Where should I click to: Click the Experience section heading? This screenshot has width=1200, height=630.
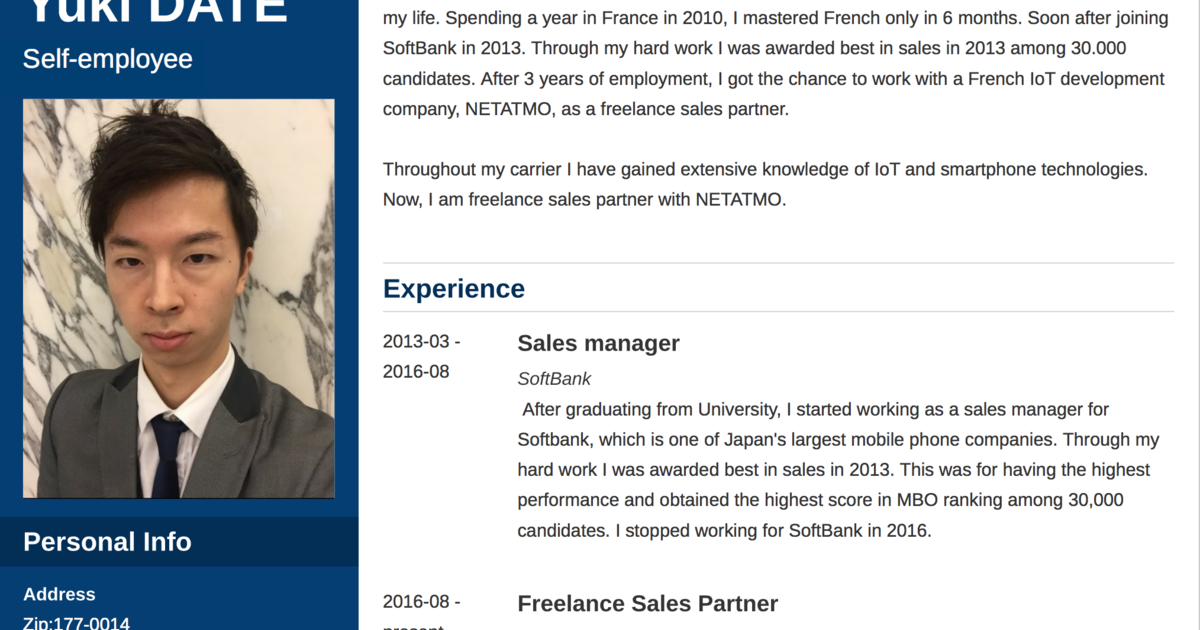pyautogui.click(x=454, y=288)
